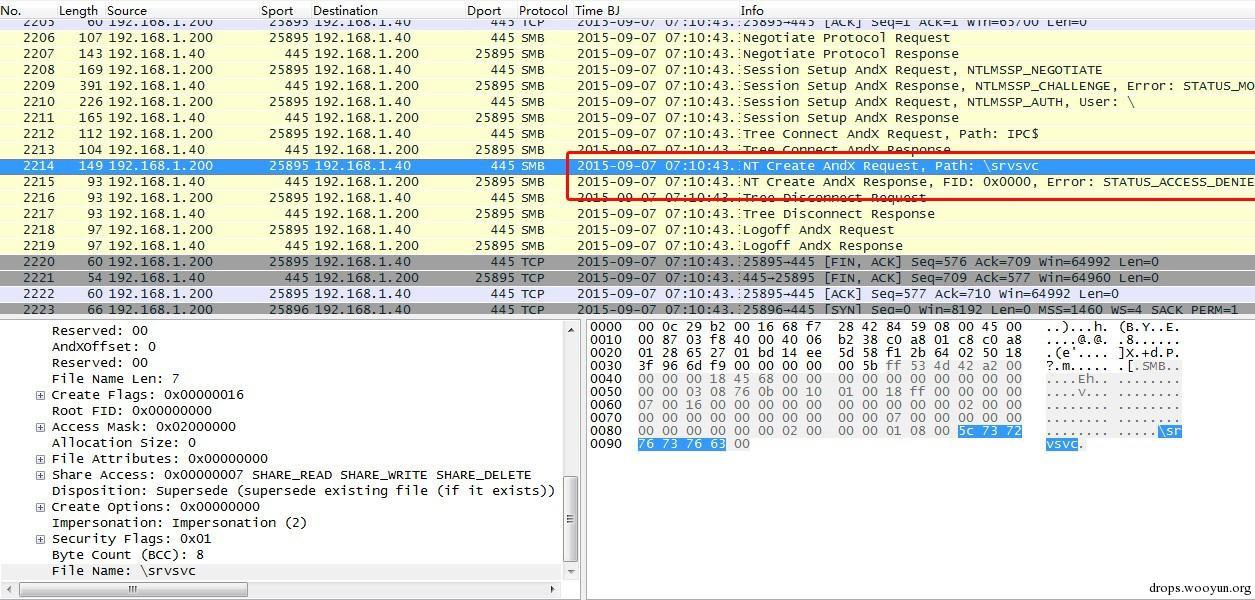Image resolution: width=1255 pixels, height=600 pixels.
Task: Sort by the Length column header
Action: coord(78,10)
